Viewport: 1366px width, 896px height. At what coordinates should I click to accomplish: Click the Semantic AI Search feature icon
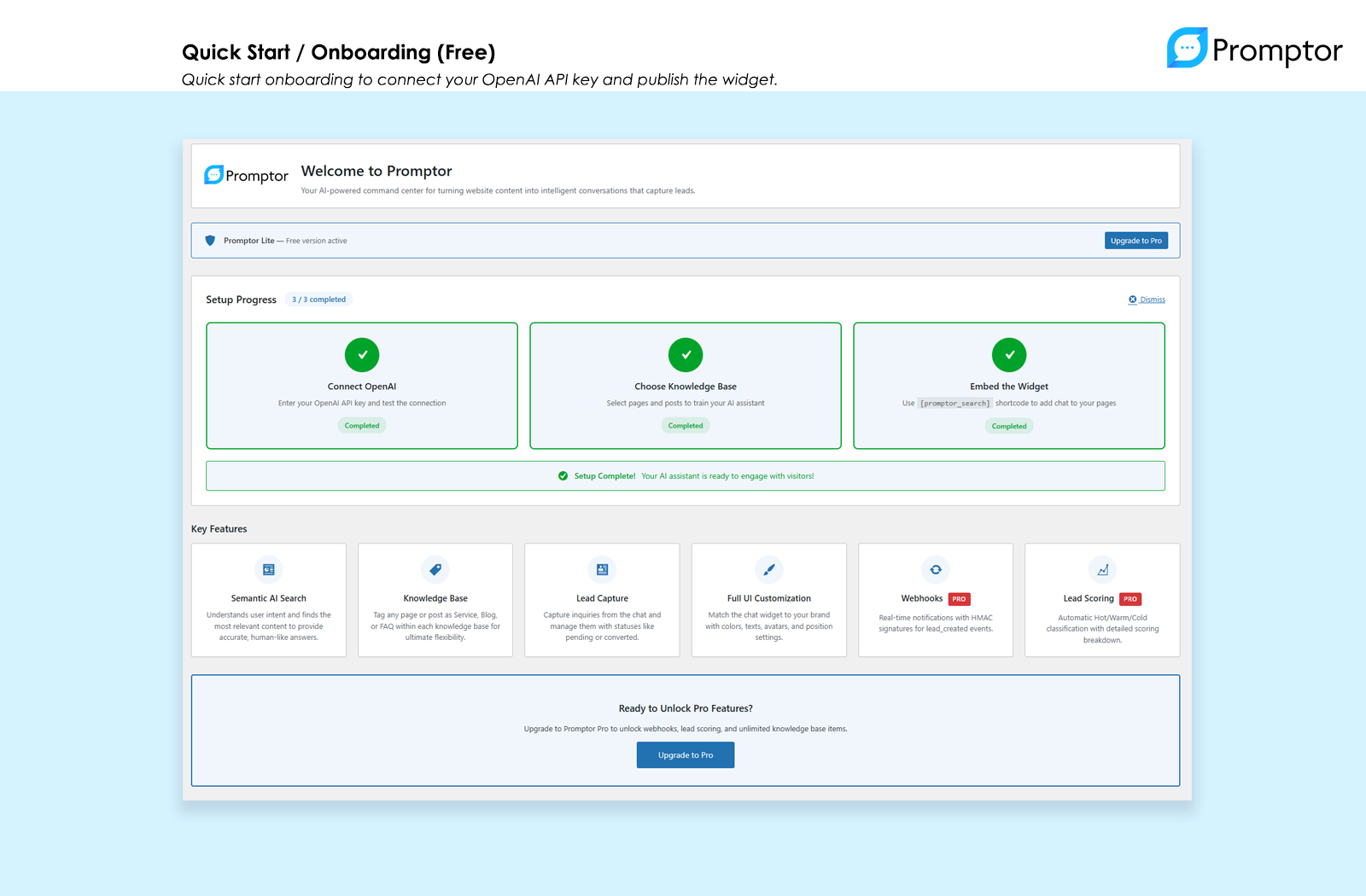[x=268, y=569]
